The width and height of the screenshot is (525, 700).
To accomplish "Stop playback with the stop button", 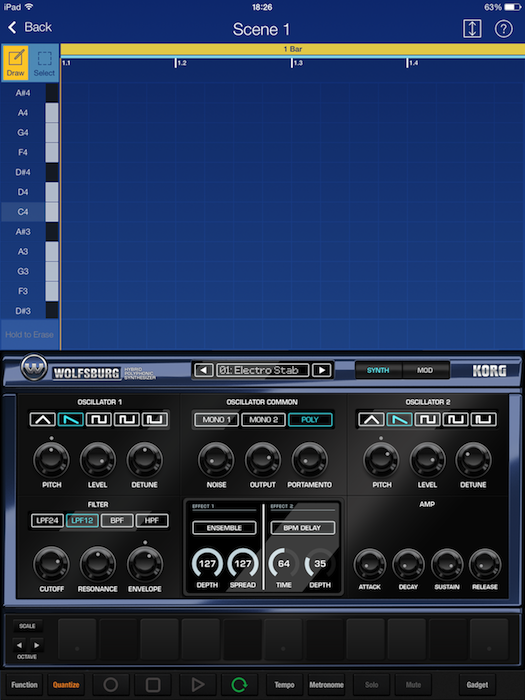I will [x=153, y=684].
